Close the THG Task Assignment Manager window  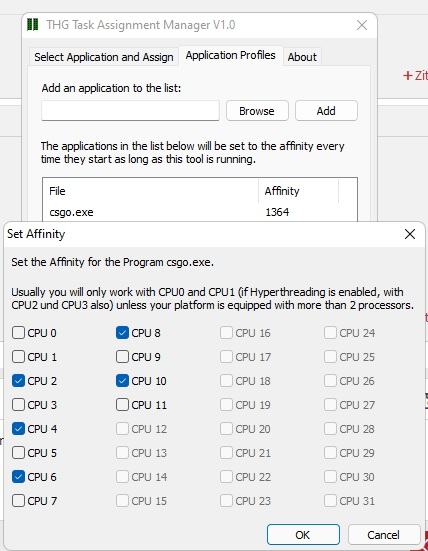click(362, 25)
